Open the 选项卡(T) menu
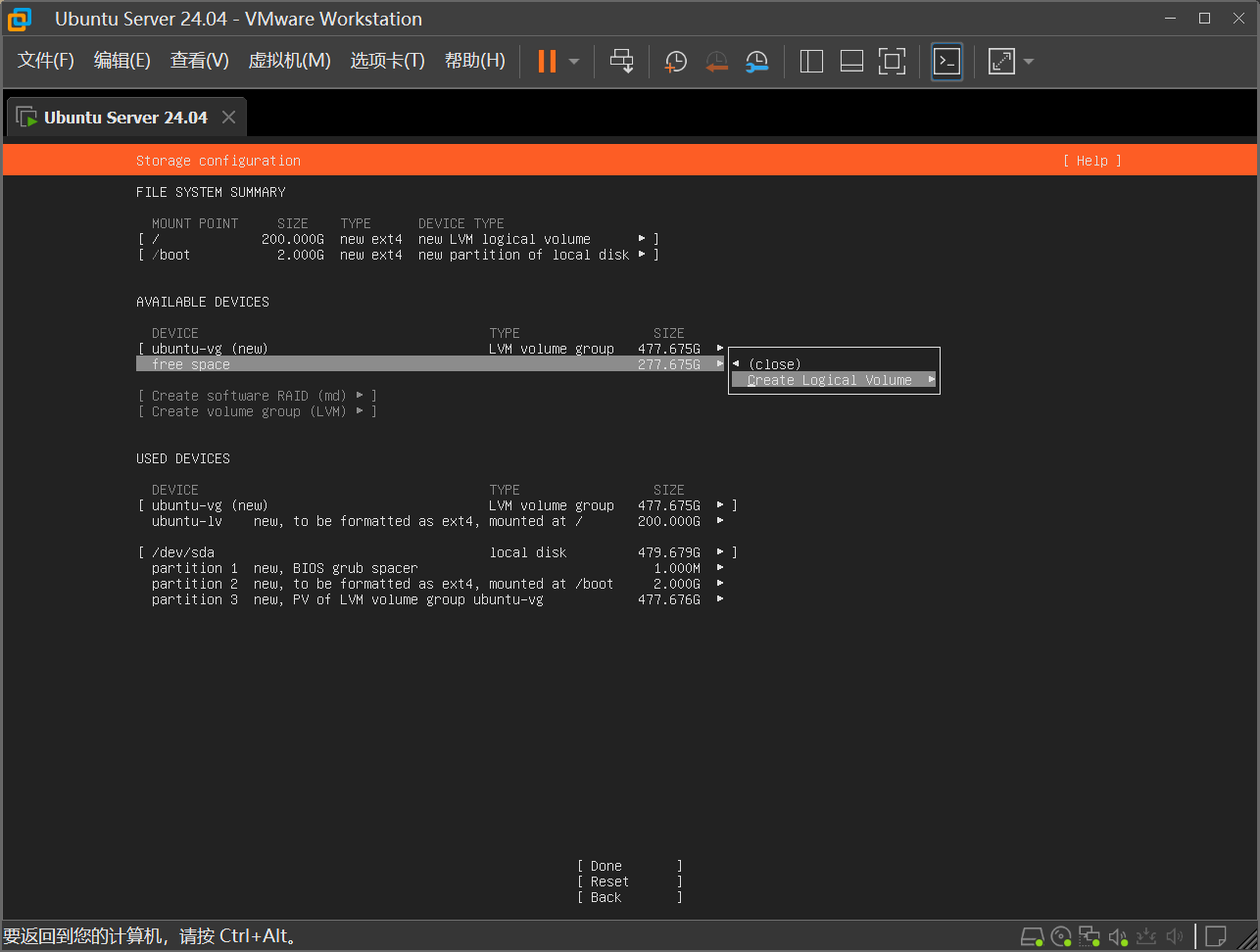The width and height of the screenshot is (1260, 952). point(387,61)
